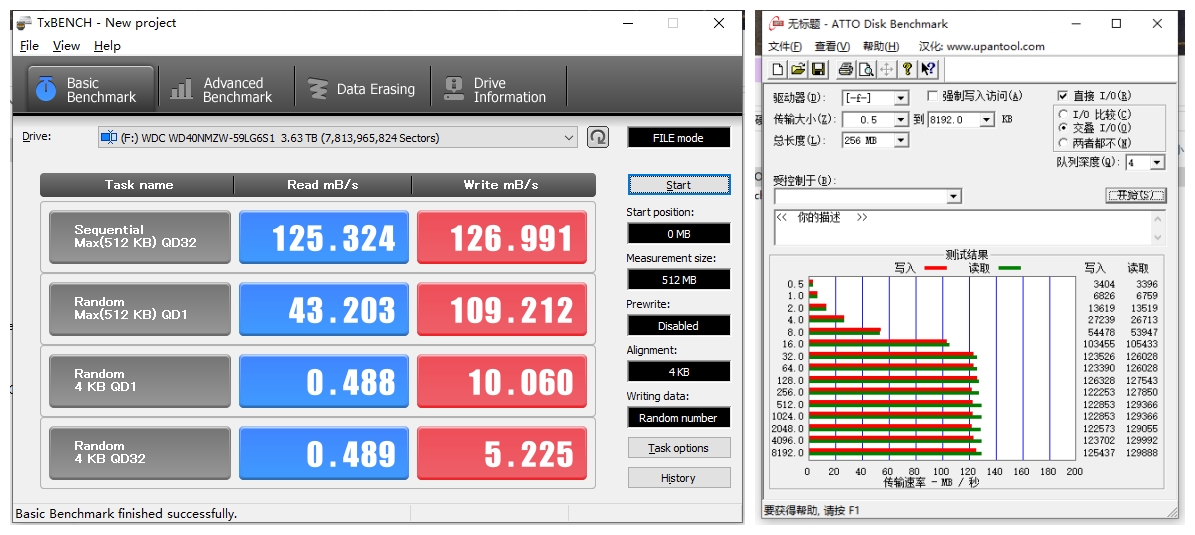Click the Print icon in ATTO toolbar
The image size is (1195, 535).
846,69
